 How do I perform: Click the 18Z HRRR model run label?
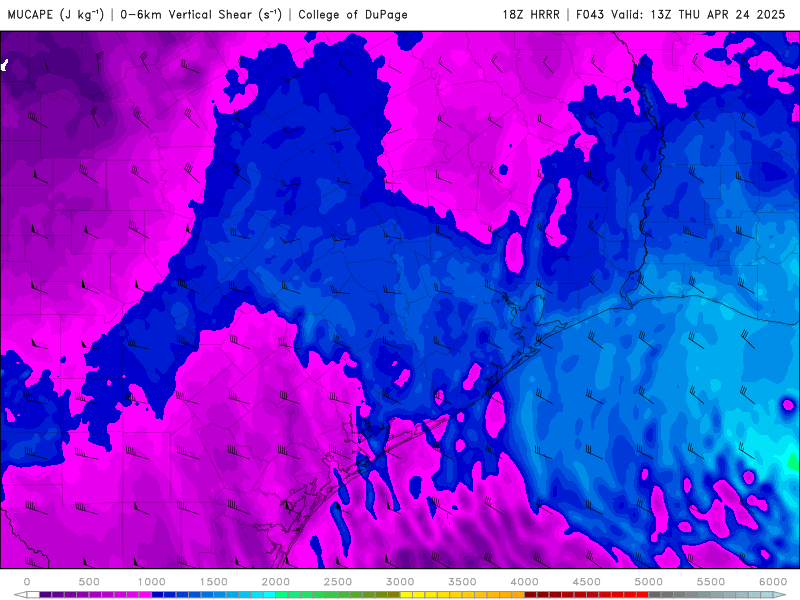(x=531, y=14)
